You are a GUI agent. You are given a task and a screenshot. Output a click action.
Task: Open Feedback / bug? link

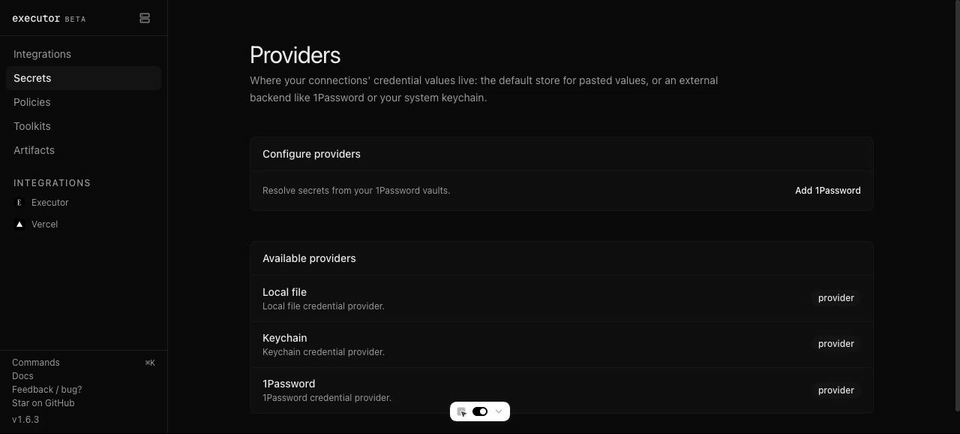(47, 389)
